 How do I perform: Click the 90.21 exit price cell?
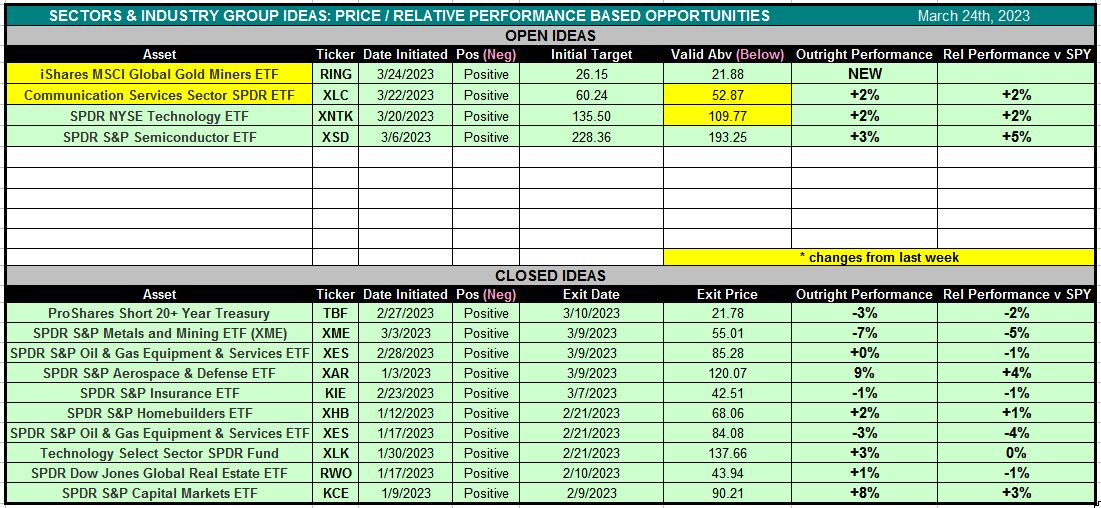pos(727,493)
